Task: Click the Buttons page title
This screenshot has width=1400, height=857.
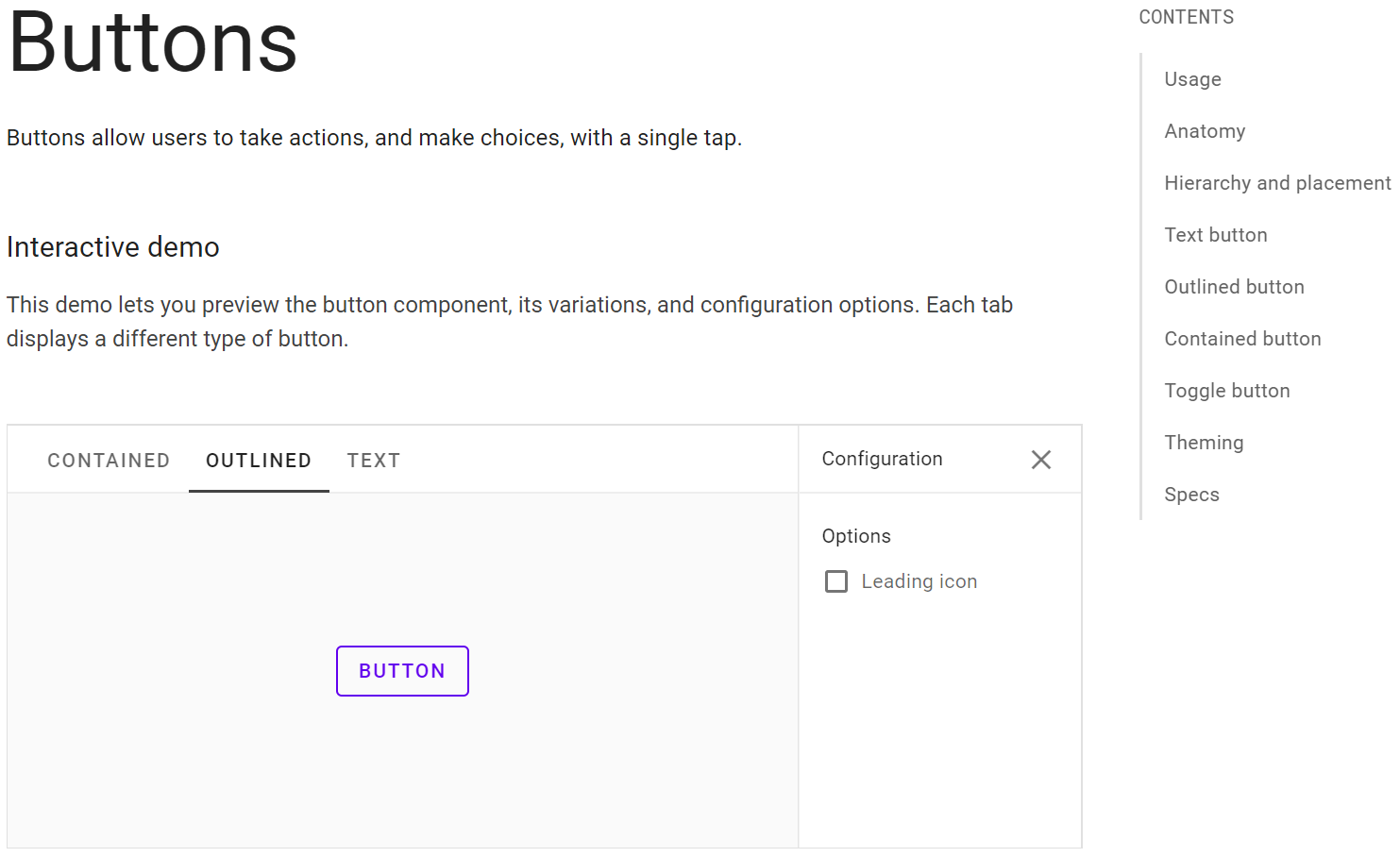Action: coord(153,42)
